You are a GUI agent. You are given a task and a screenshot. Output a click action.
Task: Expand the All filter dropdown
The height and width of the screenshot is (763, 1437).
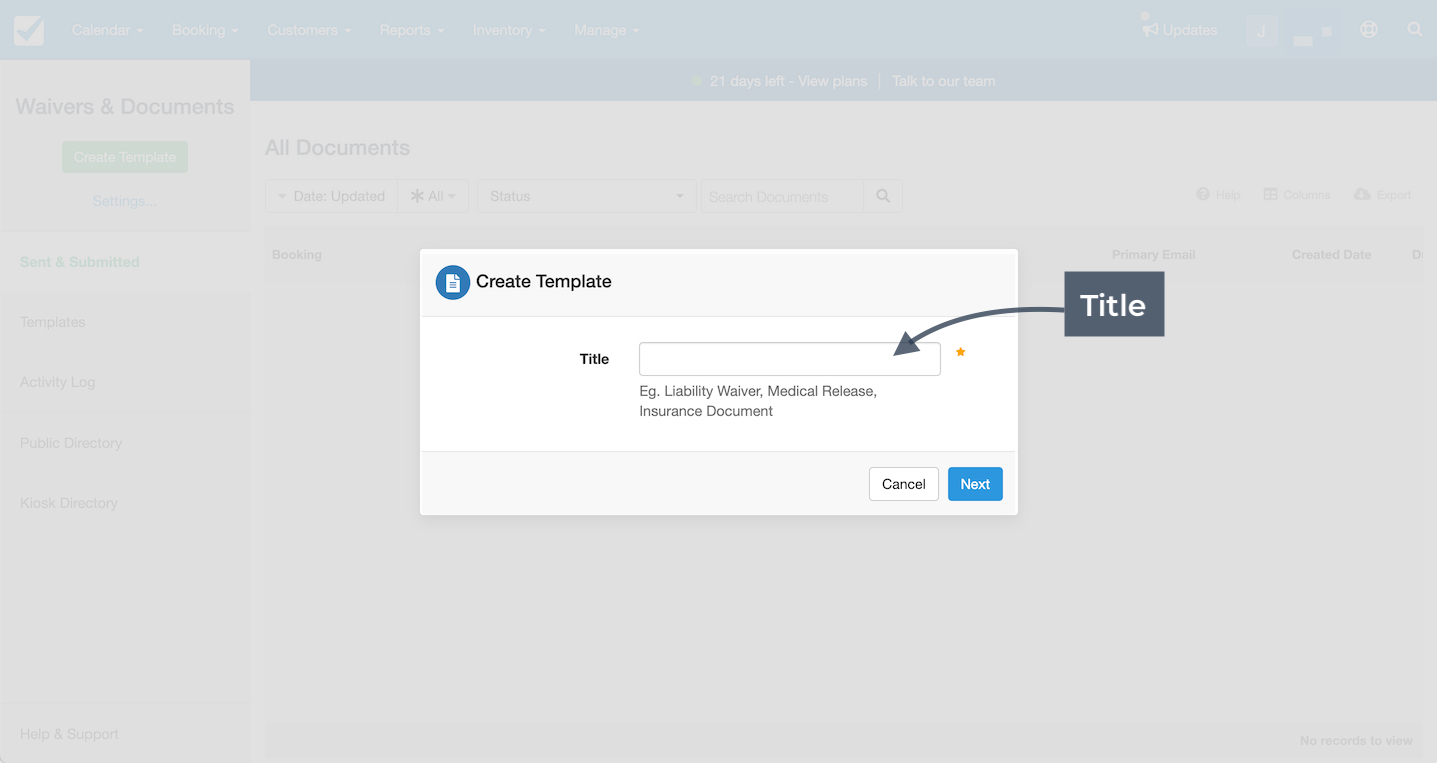pyautogui.click(x=433, y=196)
